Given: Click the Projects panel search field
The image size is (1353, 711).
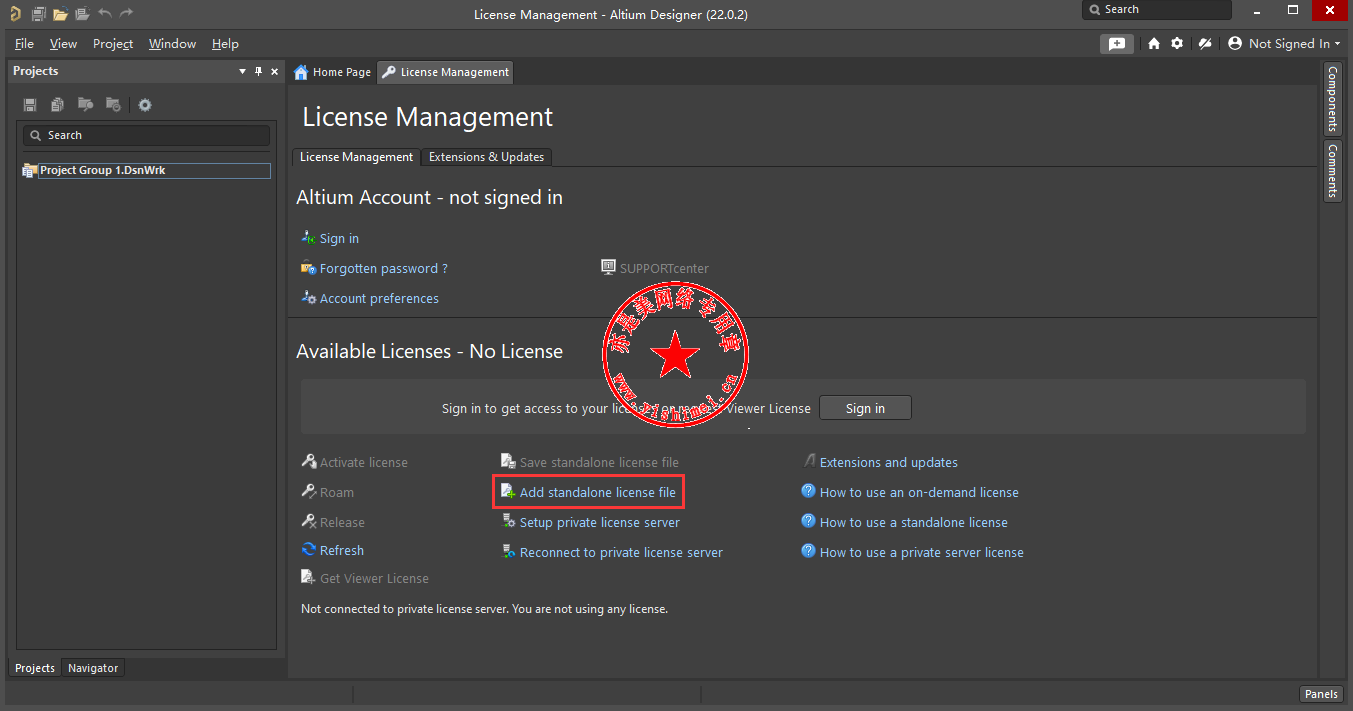Looking at the screenshot, I should pyautogui.click(x=146, y=135).
